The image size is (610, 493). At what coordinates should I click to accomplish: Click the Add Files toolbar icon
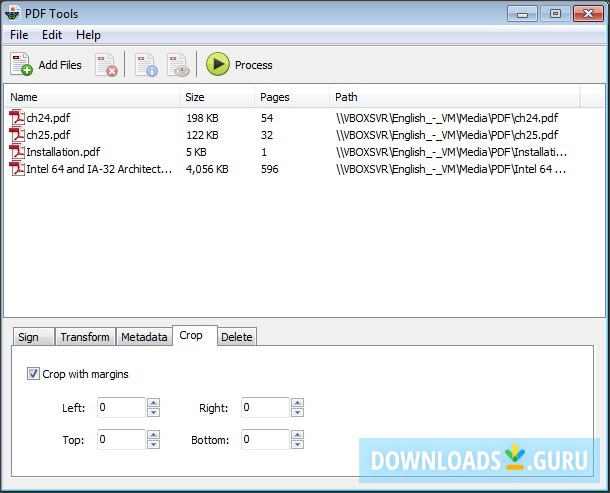pos(21,64)
